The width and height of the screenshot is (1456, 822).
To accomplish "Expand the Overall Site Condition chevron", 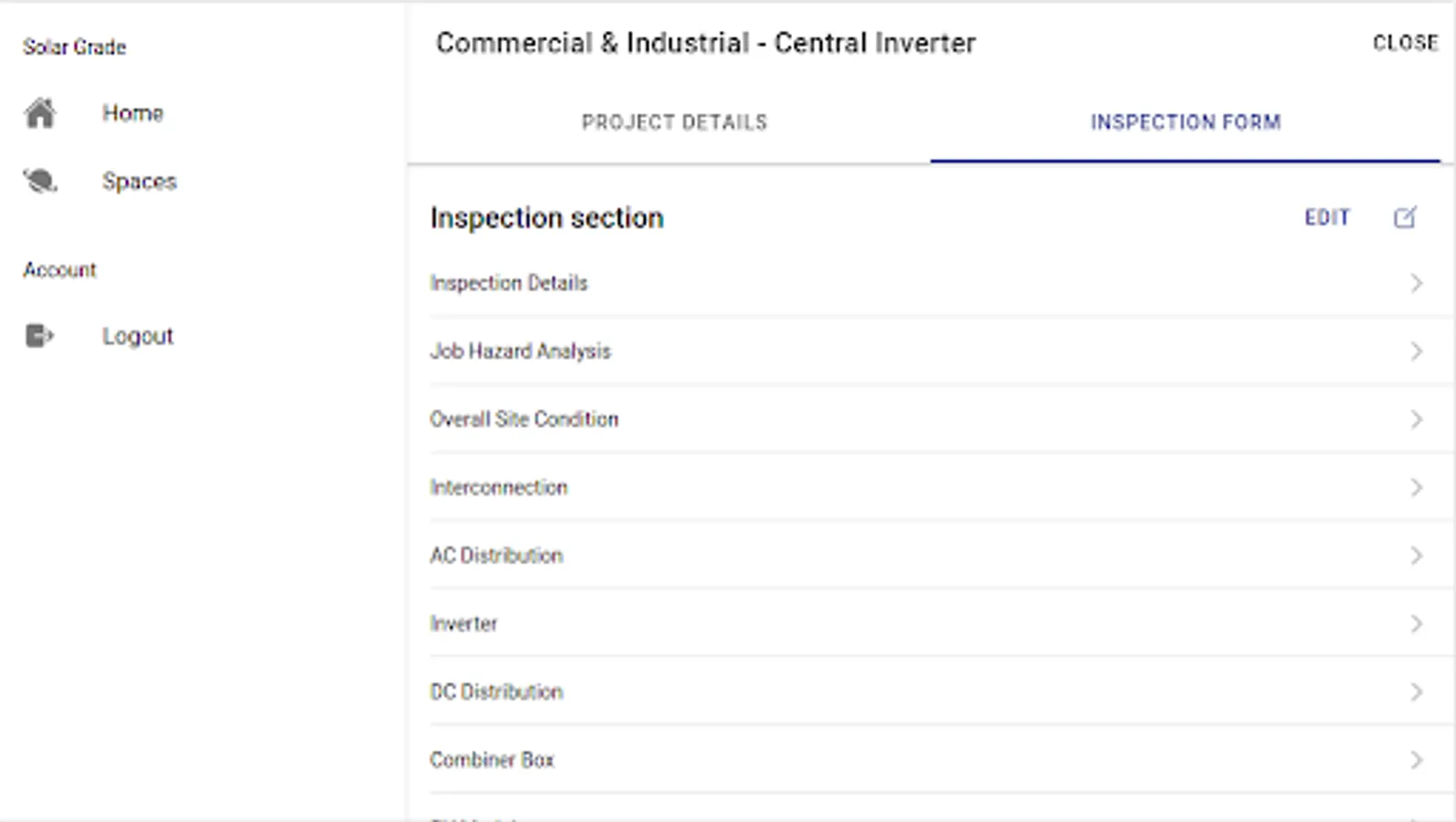I will click(x=1416, y=419).
